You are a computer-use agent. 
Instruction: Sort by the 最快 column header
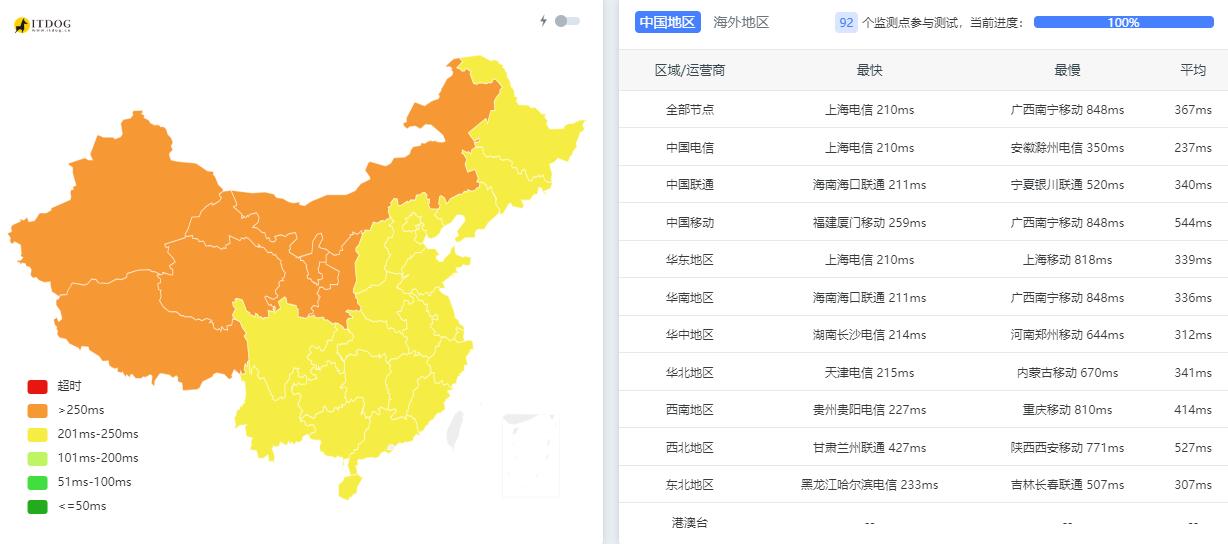(869, 70)
